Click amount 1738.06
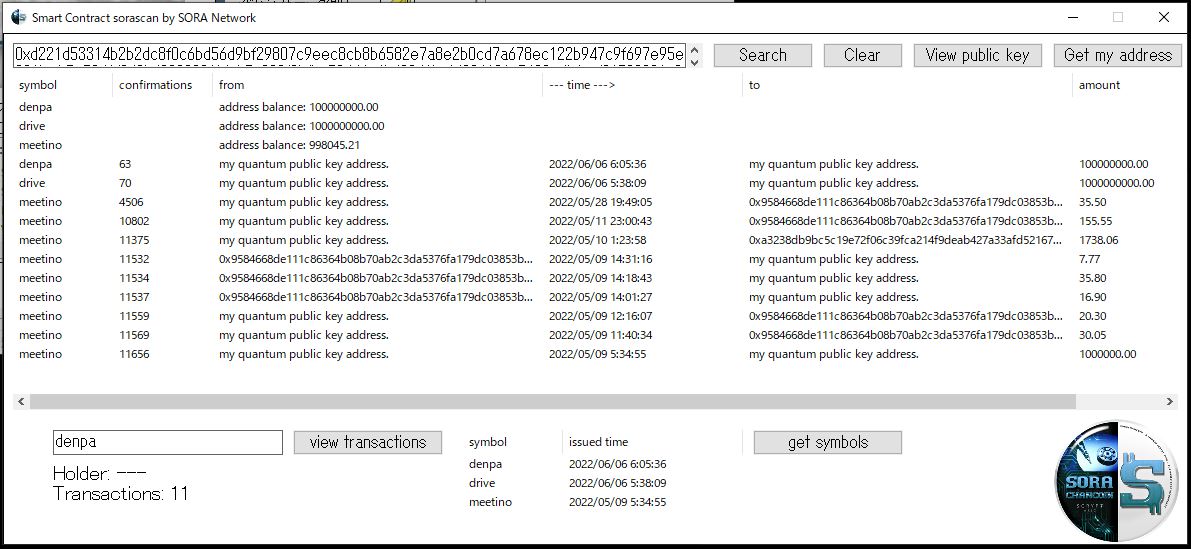 [x=1098, y=240]
